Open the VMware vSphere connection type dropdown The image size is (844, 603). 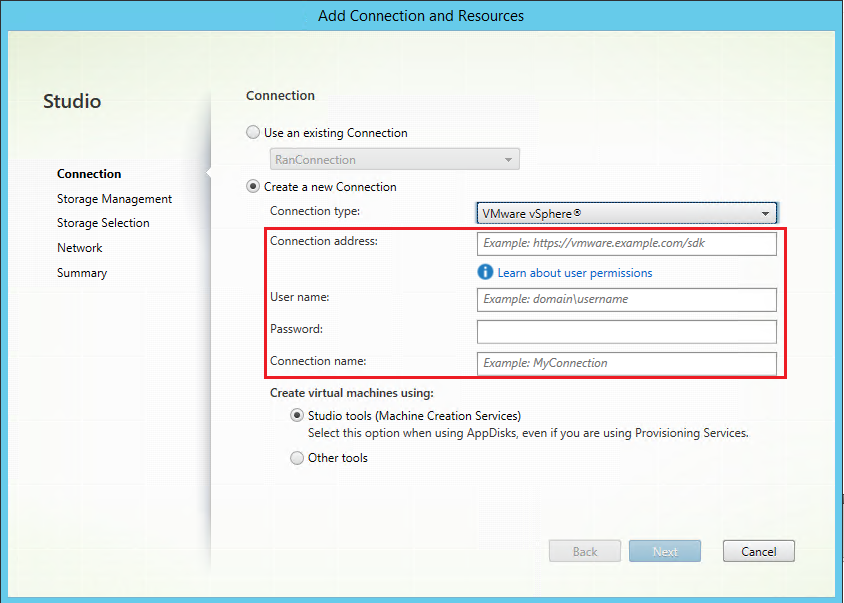click(626, 212)
